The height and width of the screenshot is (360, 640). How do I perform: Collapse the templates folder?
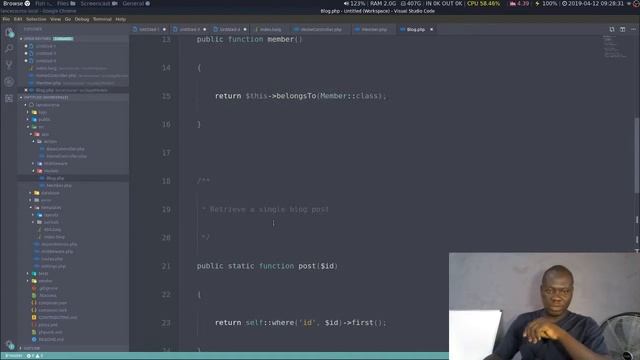pyautogui.click(x=51, y=208)
